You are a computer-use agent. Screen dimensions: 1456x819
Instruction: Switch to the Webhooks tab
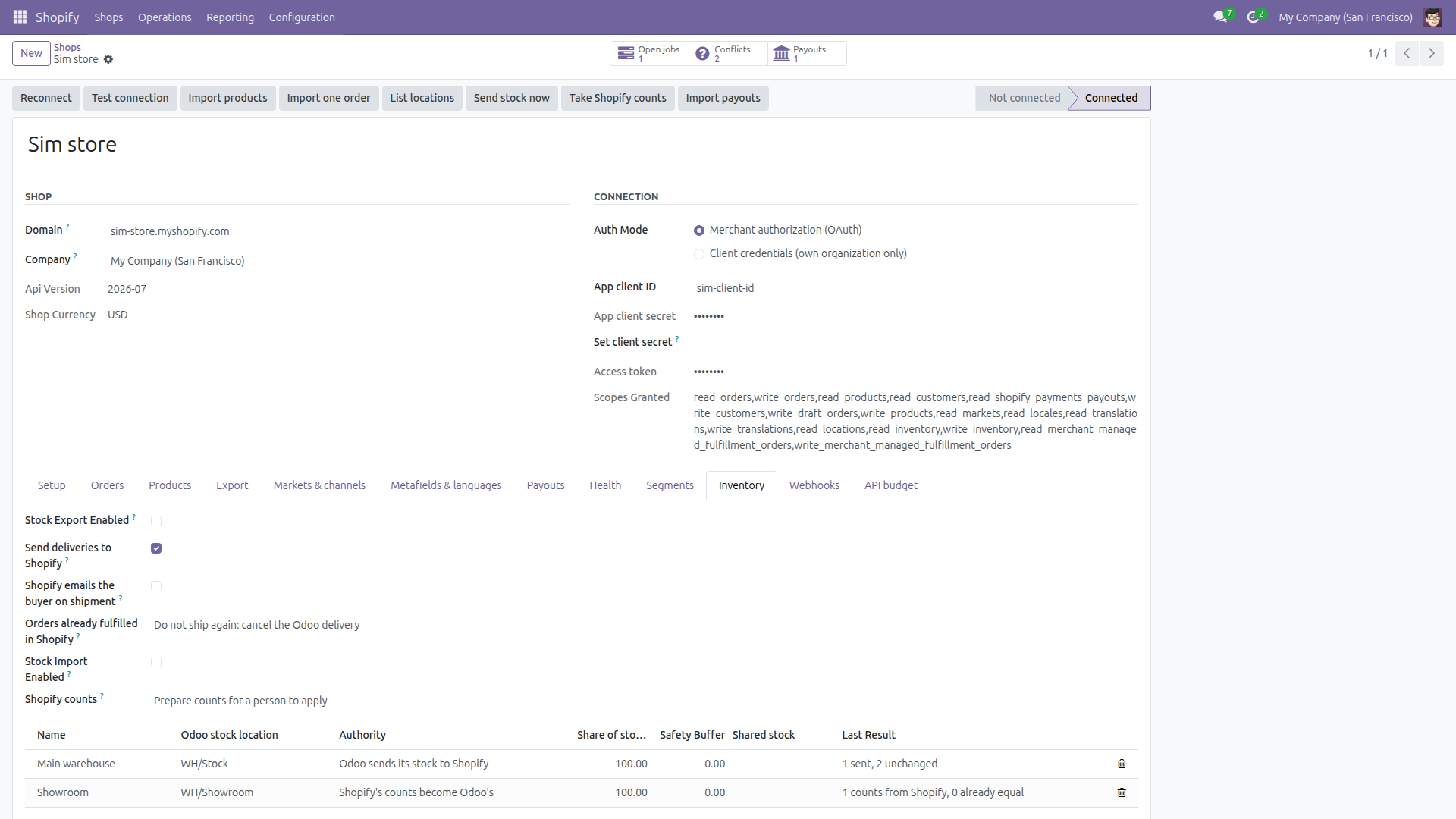tap(814, 485)
